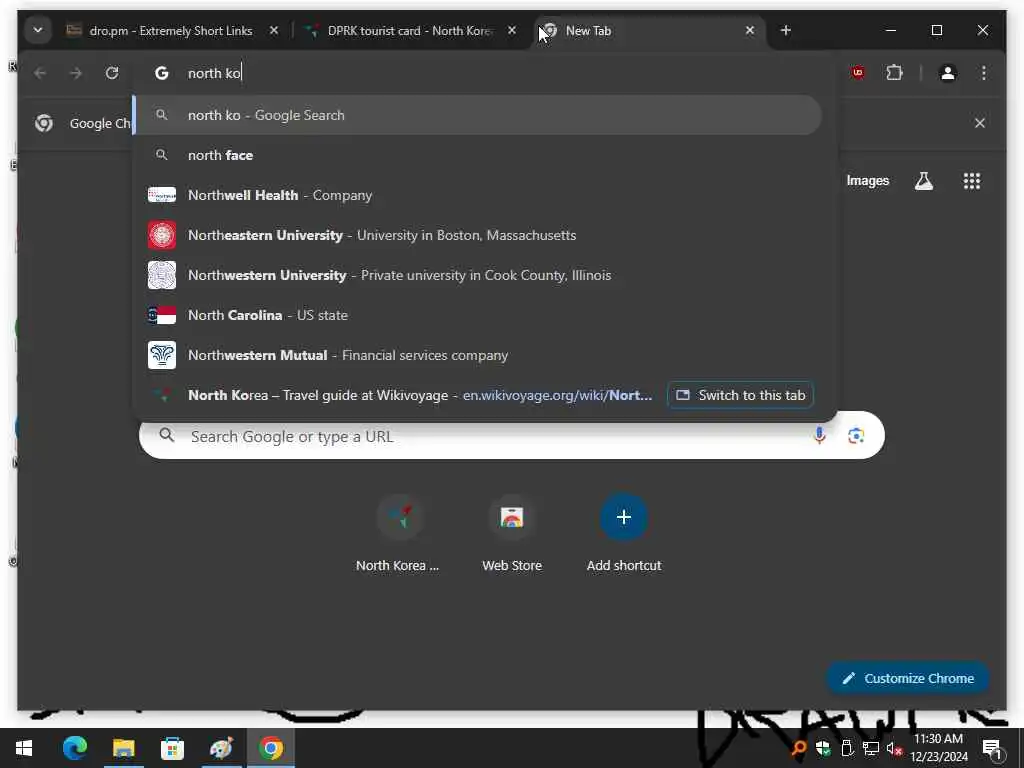Select the north ko - Google Search suggestion
Screen dimensions: 1024x768
click(x=477, y=115)
